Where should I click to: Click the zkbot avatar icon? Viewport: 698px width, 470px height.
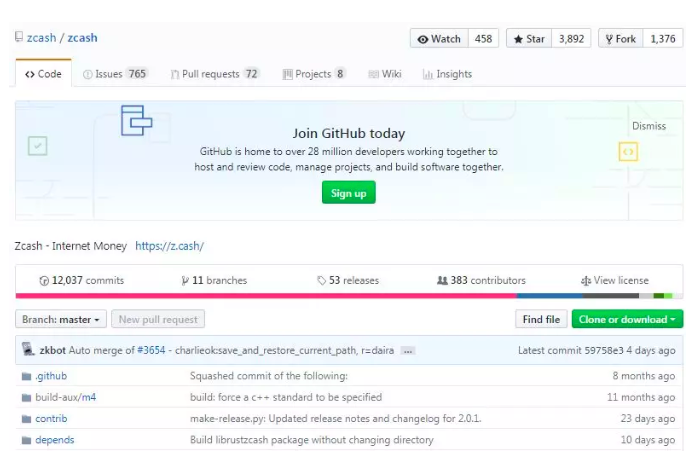(28, 349)
